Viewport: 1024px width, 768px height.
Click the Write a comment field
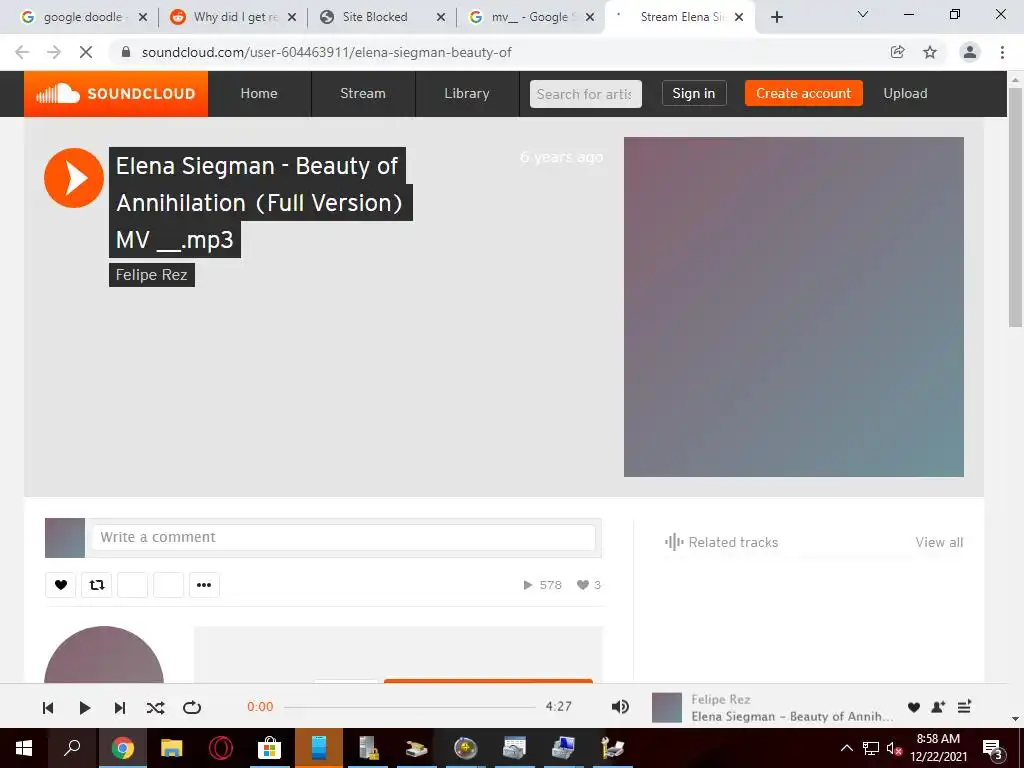pos(344,537)
